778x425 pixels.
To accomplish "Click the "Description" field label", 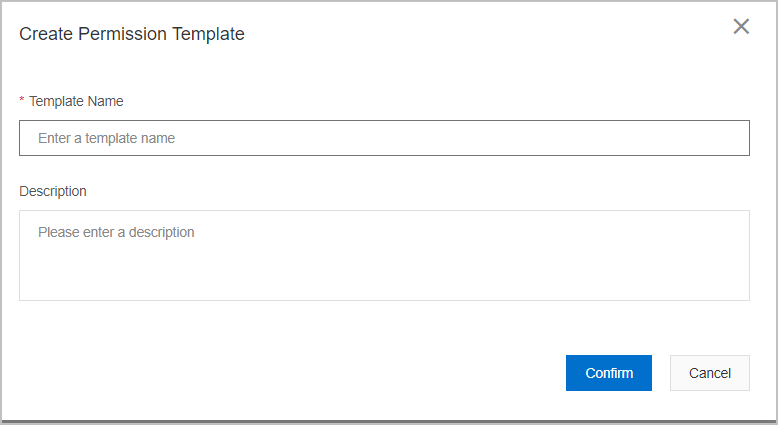I will (x=53, y=191).
